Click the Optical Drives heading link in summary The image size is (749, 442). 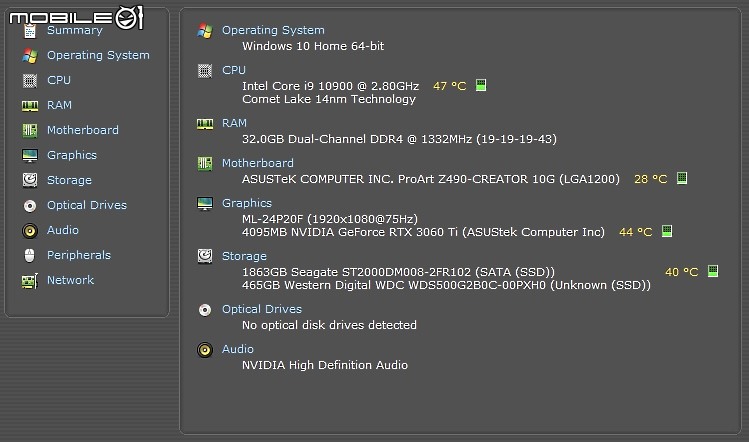262,309
